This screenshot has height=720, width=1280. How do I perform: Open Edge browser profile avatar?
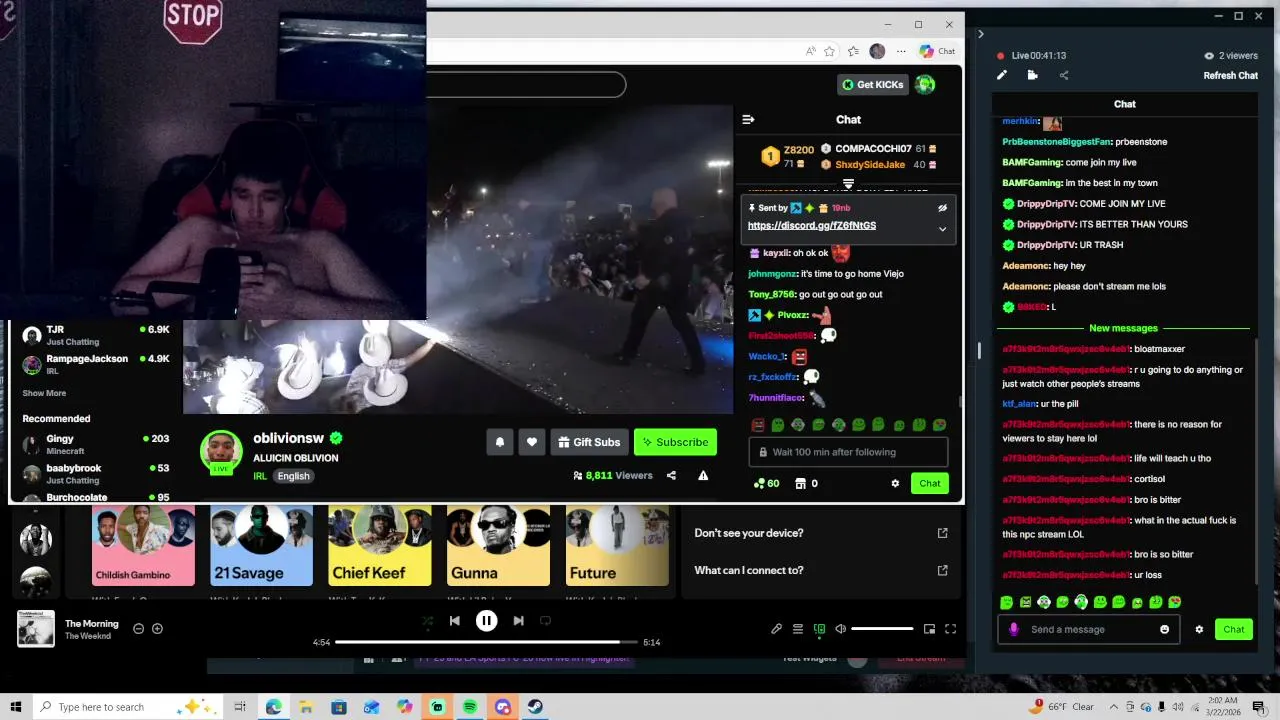[x=877, y=51]
